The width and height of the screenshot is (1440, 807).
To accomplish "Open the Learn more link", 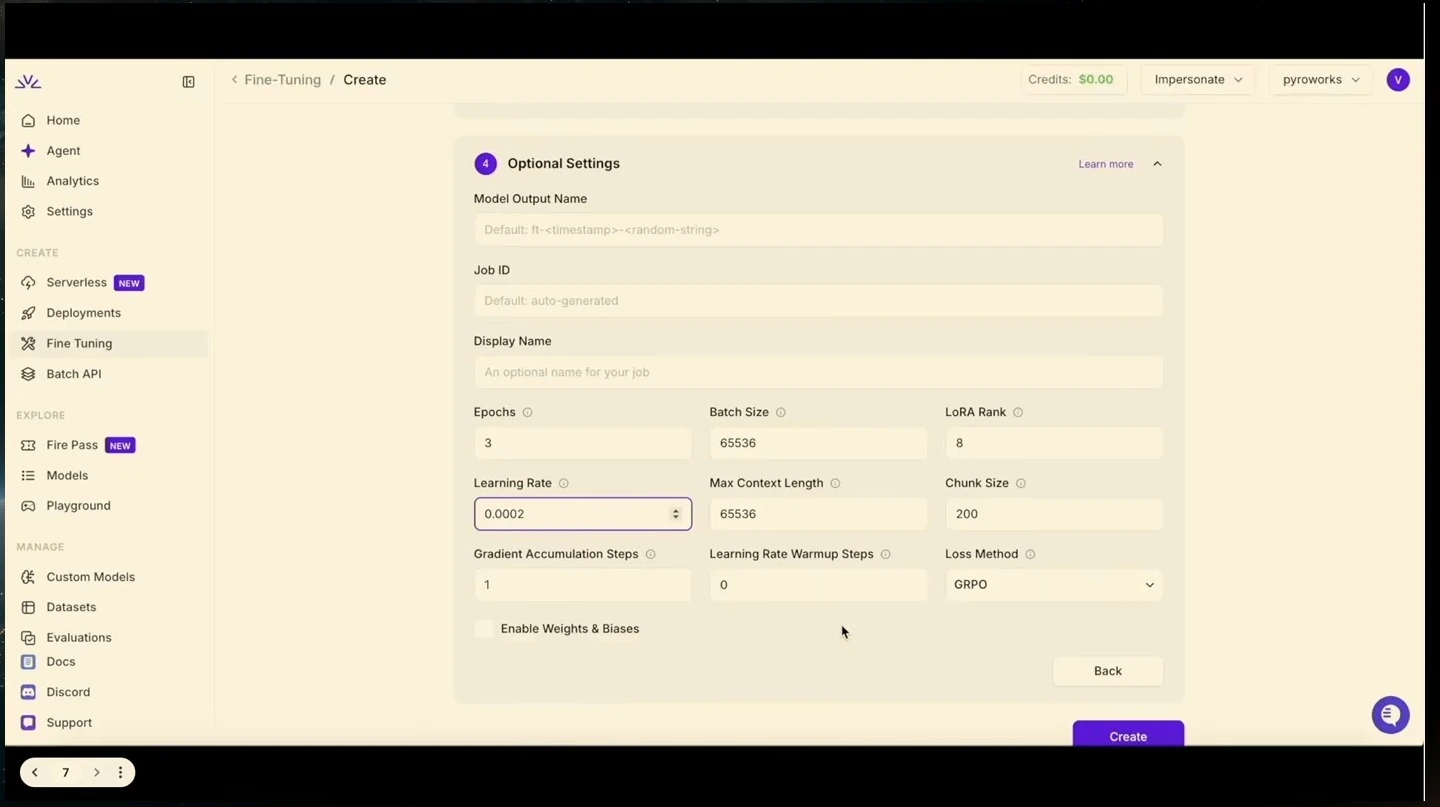I will [1106, 164].
